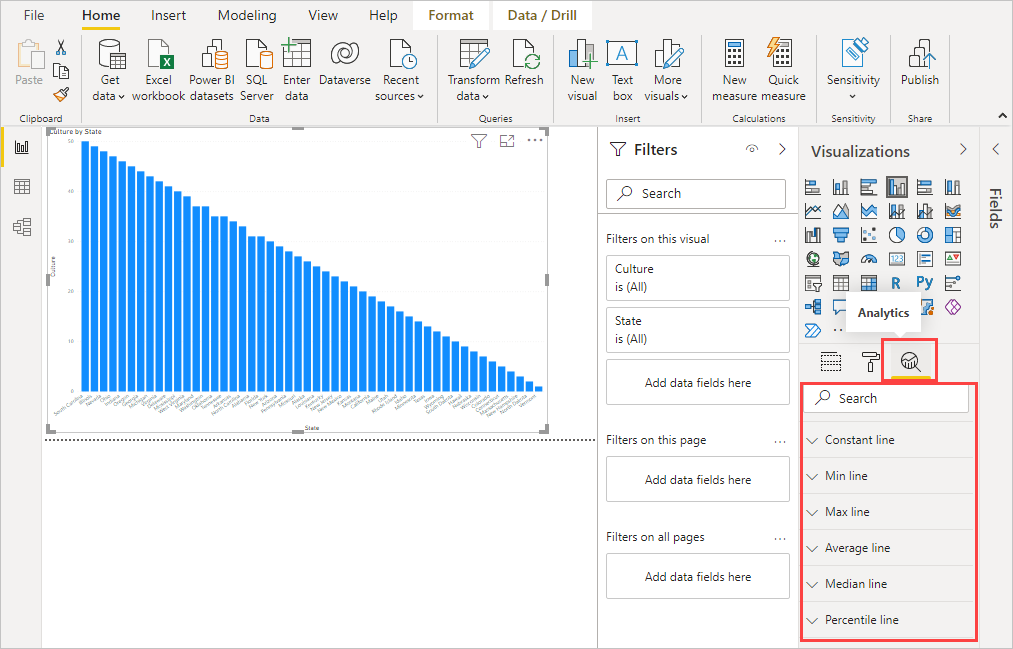Select the Pie chart visual
The height and width of the screenshot is (649, 1013).
pos(897,234)
